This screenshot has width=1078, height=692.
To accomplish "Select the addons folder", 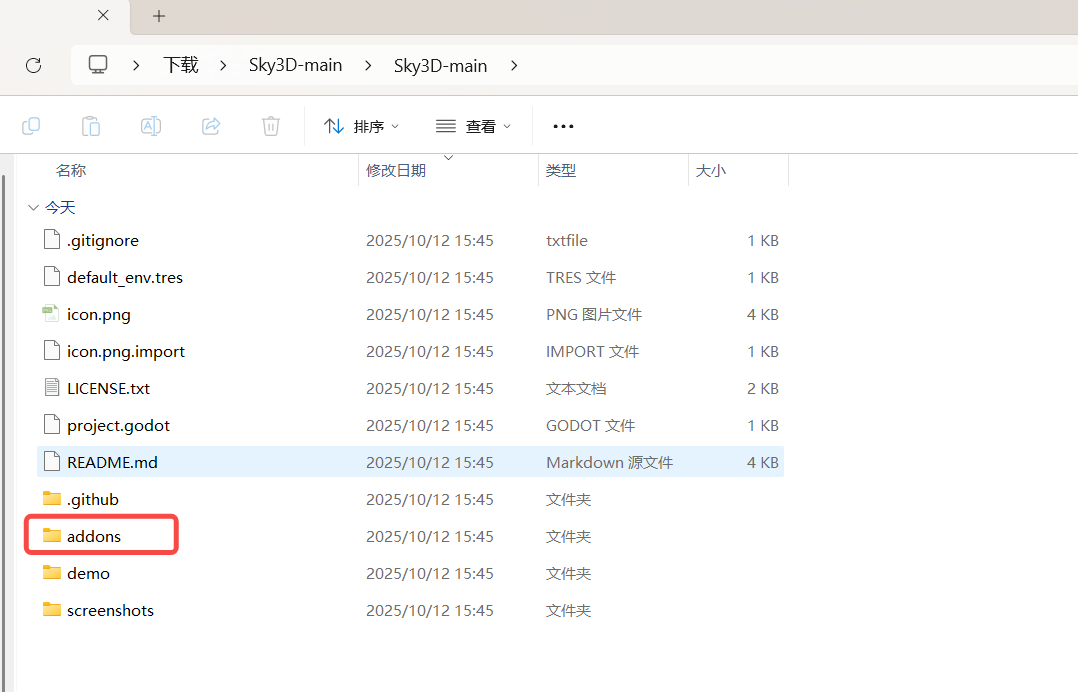I will coord(94,536).
